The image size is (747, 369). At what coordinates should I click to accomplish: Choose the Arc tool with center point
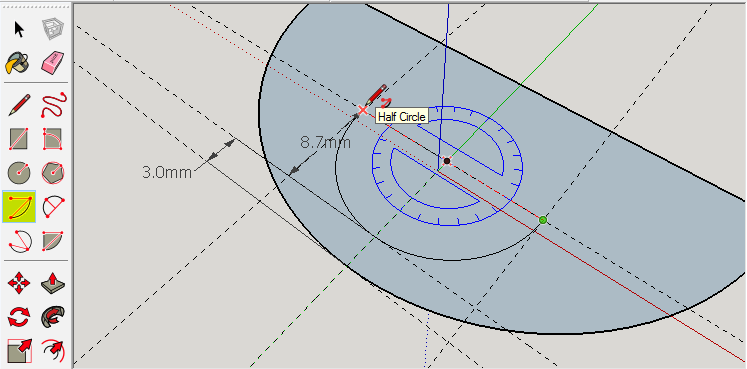click(x=53, y=207)
